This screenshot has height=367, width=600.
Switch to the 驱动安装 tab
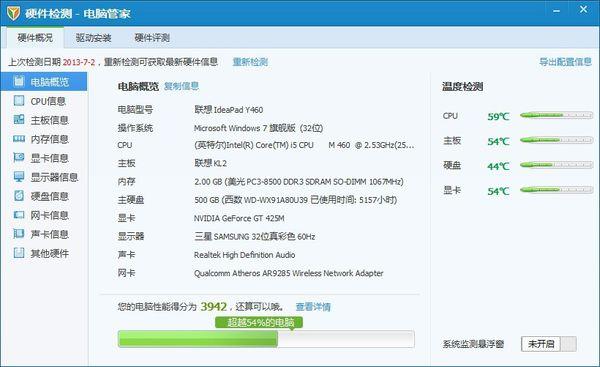pyautogui.click(x=93, y=38)
